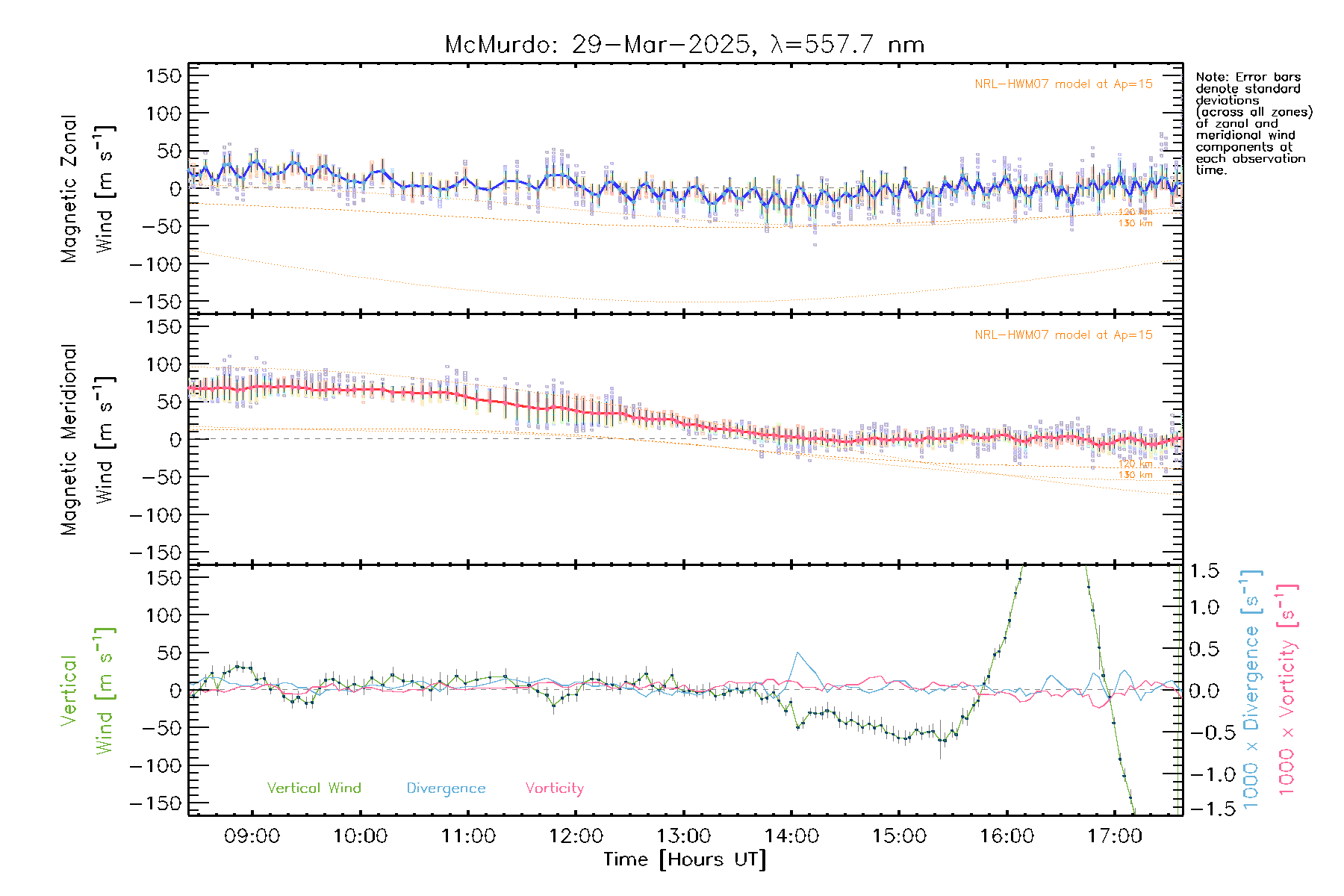Click NRL-HWM07 model label in meridional panel

(1063, 335)
